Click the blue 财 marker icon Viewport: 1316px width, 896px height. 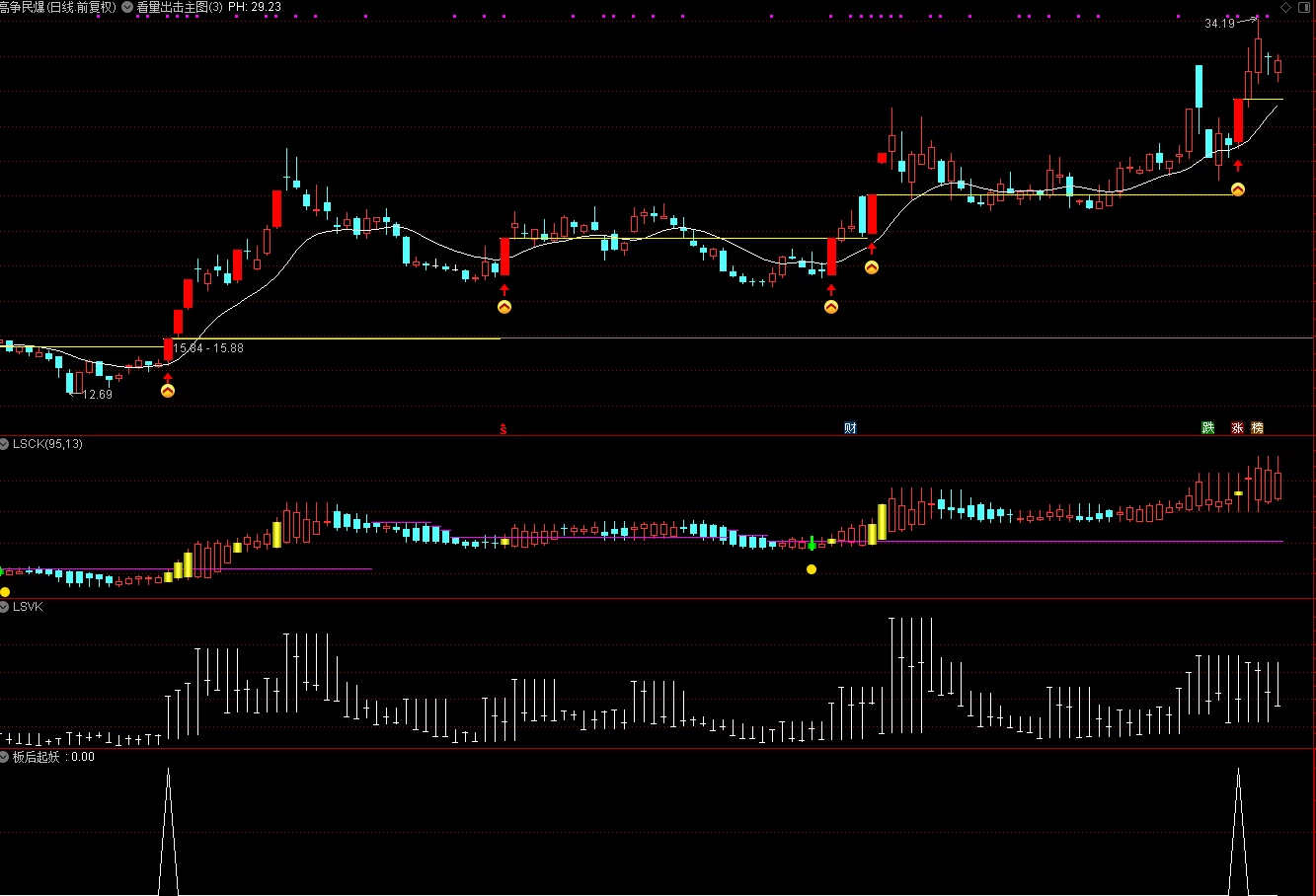[850, 427]
